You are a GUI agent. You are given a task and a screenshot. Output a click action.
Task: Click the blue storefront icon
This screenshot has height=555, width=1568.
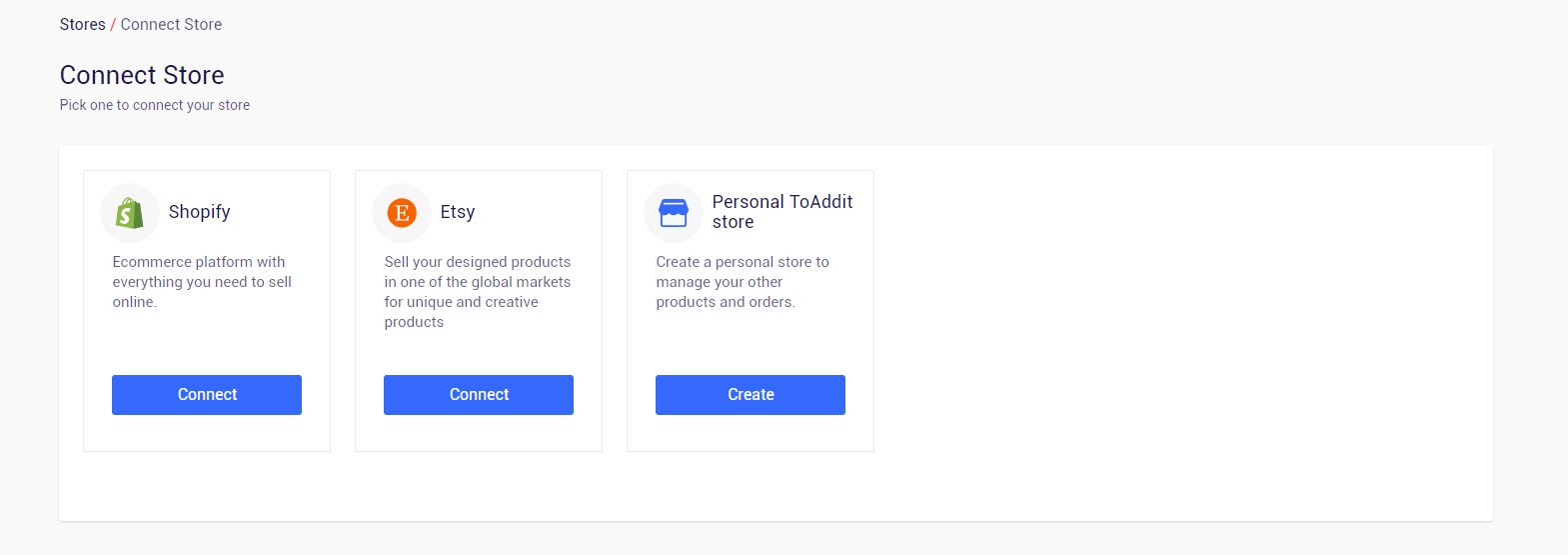[674, 212]
